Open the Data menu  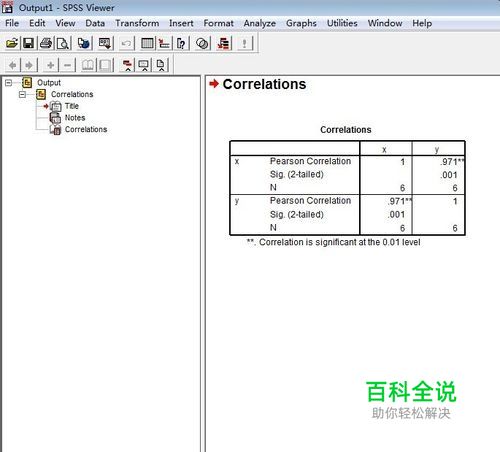[x=95, y=23]
